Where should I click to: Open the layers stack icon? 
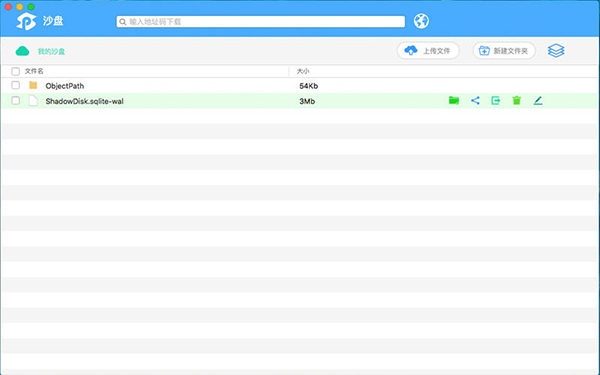pos(556,51)
